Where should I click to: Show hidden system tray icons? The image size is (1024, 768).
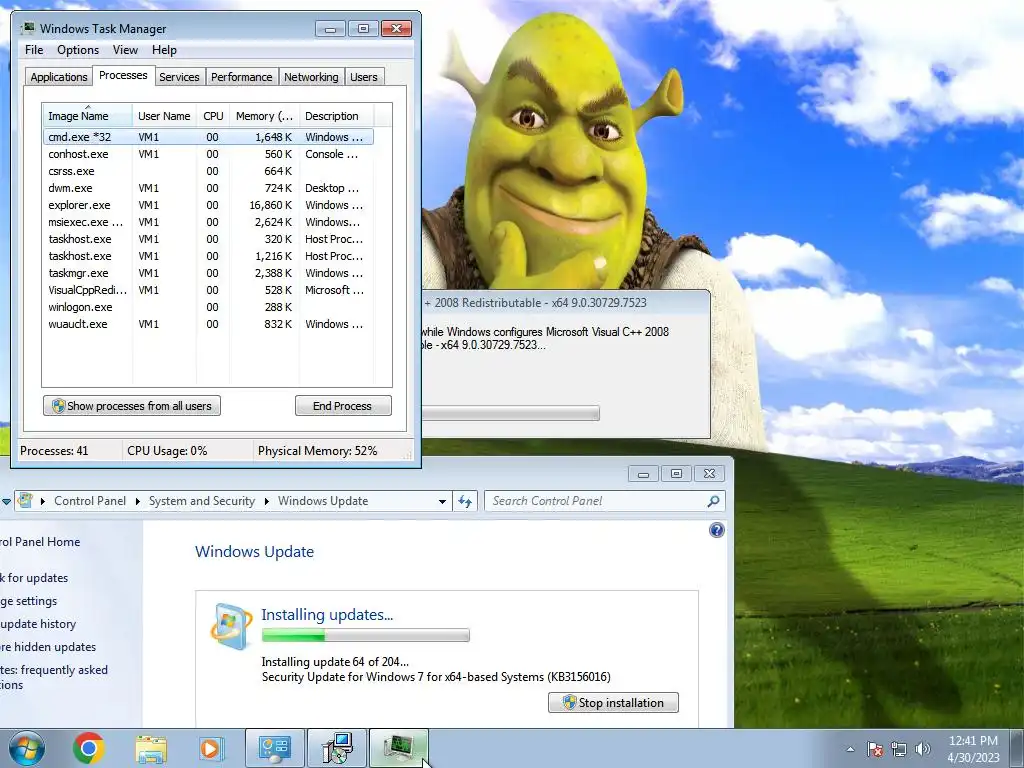(x=850, y=749)
